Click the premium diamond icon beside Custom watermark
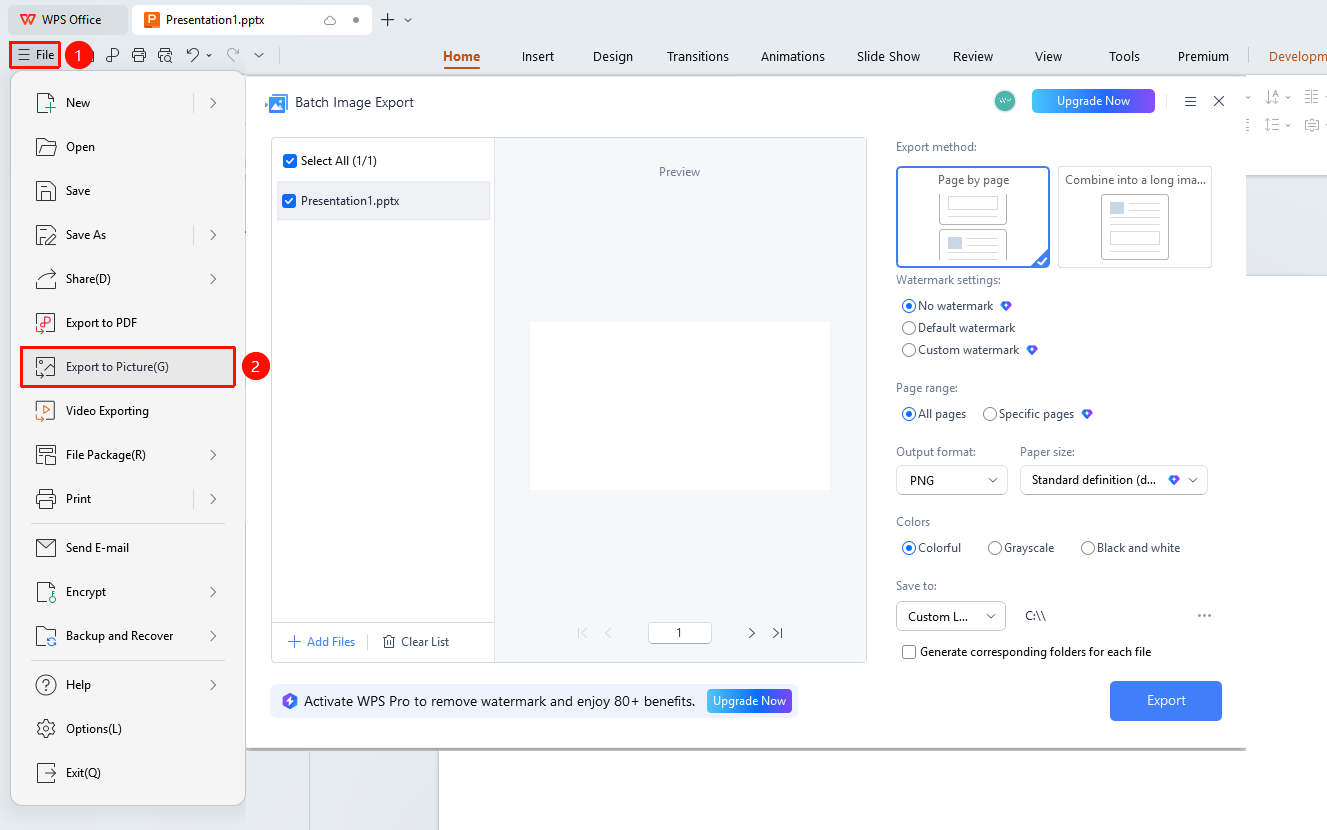Viewport: 1327px width, 830px height. pos(1032,350)
